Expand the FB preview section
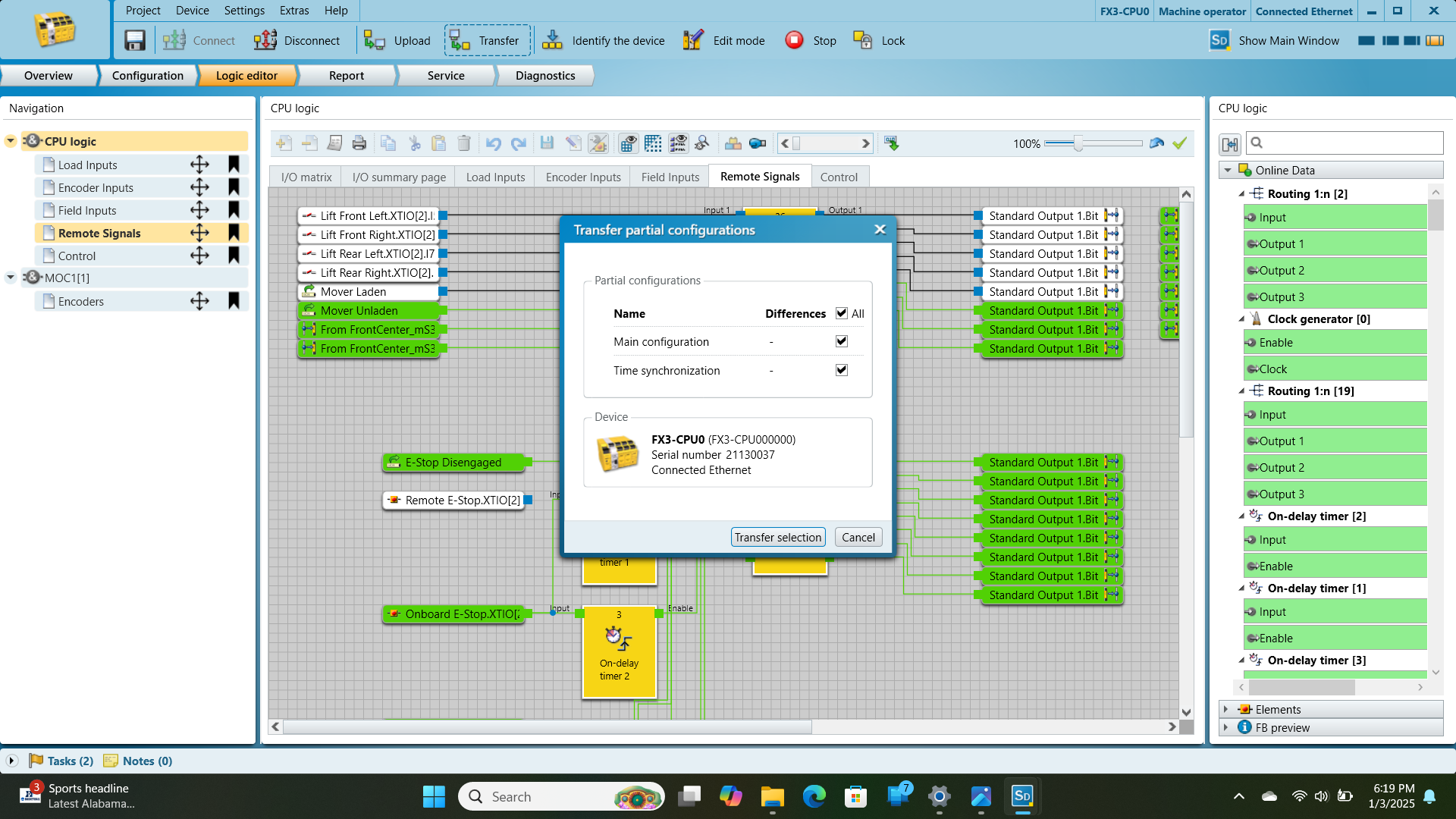Image resolution: width=1456 pixels, height=819 pixels. point(1226,728)
